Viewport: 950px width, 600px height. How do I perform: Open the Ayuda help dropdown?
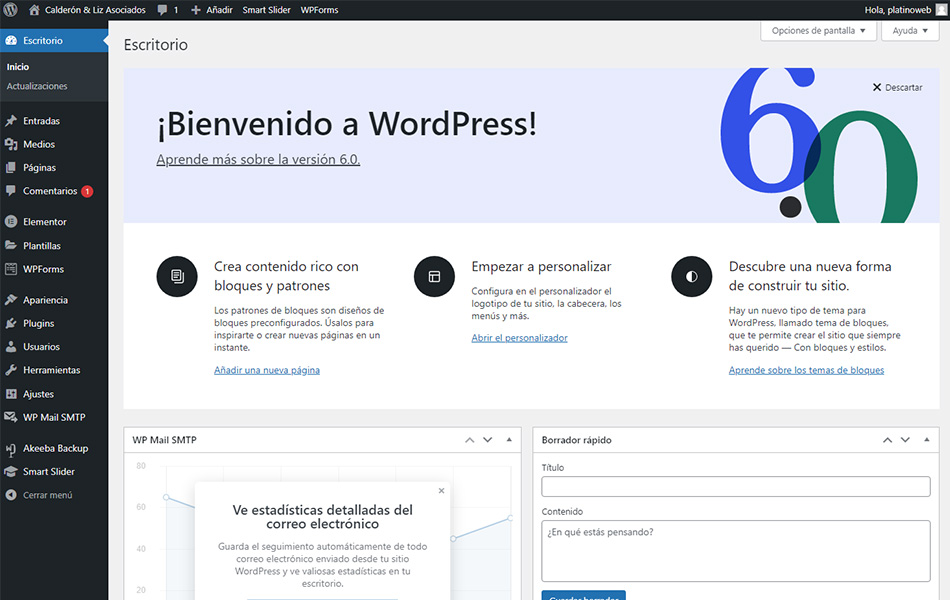(x=910, y=30)
